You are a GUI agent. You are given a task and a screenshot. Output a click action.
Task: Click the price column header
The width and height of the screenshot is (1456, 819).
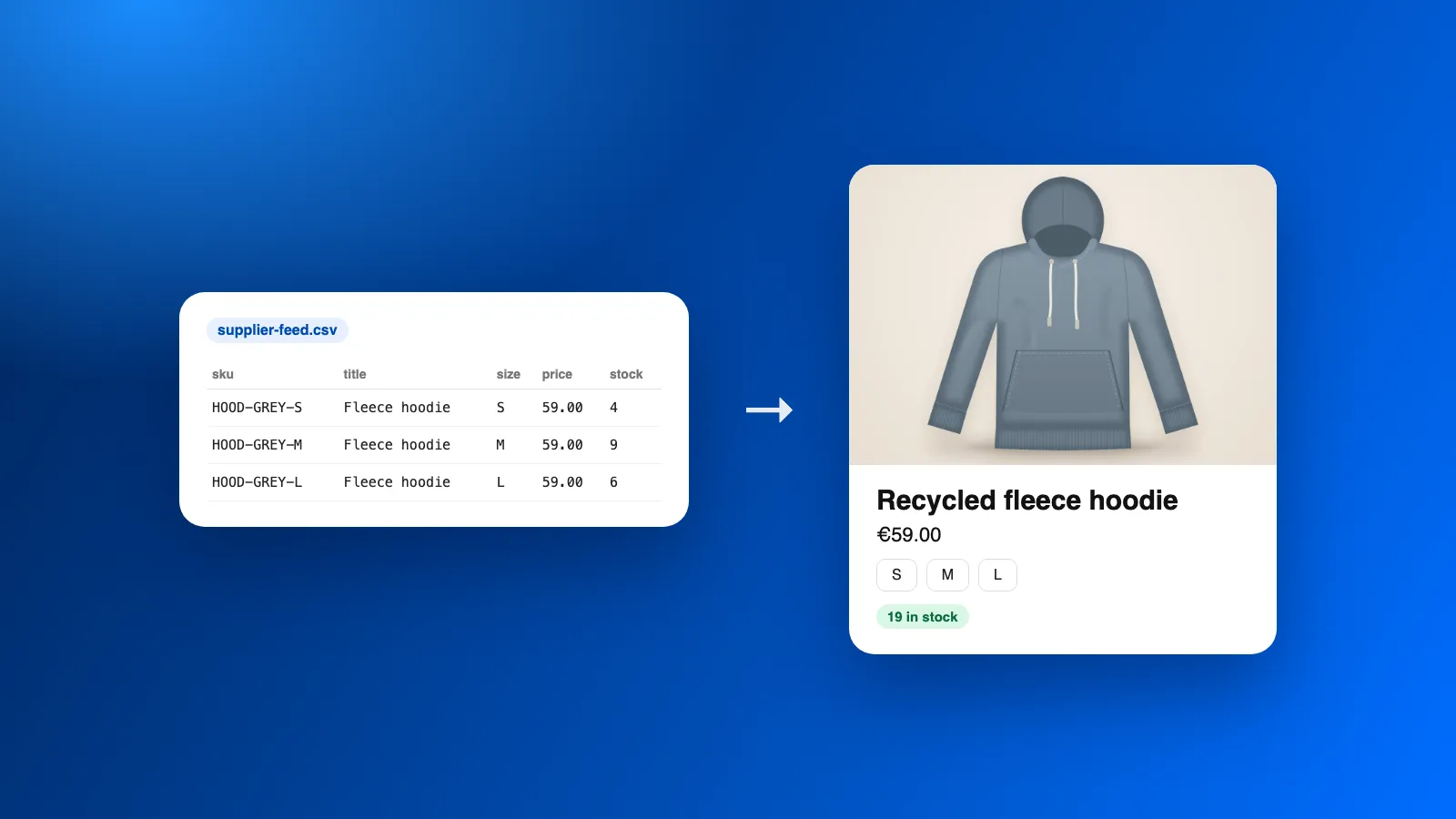click(x=557, y=374)
